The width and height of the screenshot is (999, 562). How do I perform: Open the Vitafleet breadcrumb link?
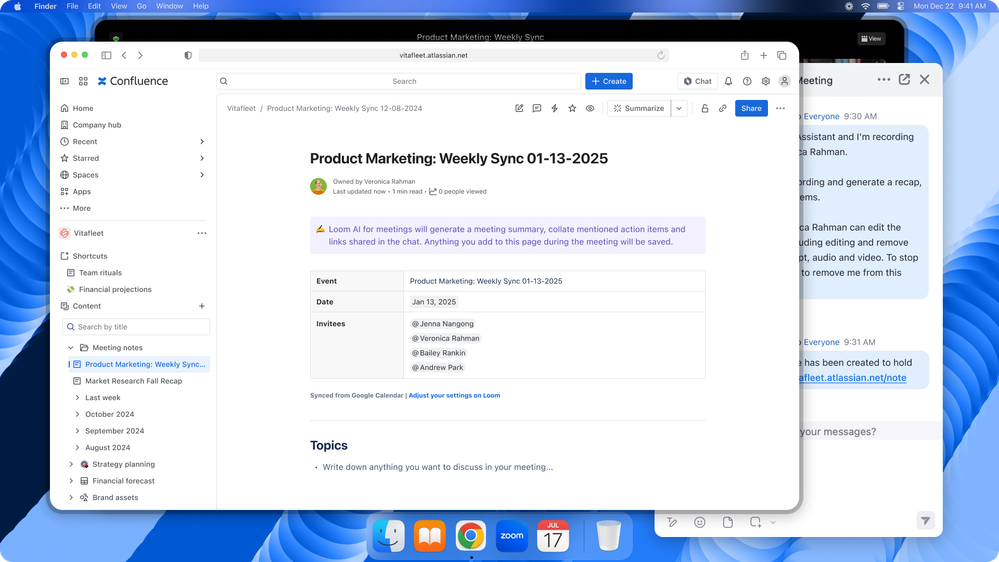click(241, 108)
